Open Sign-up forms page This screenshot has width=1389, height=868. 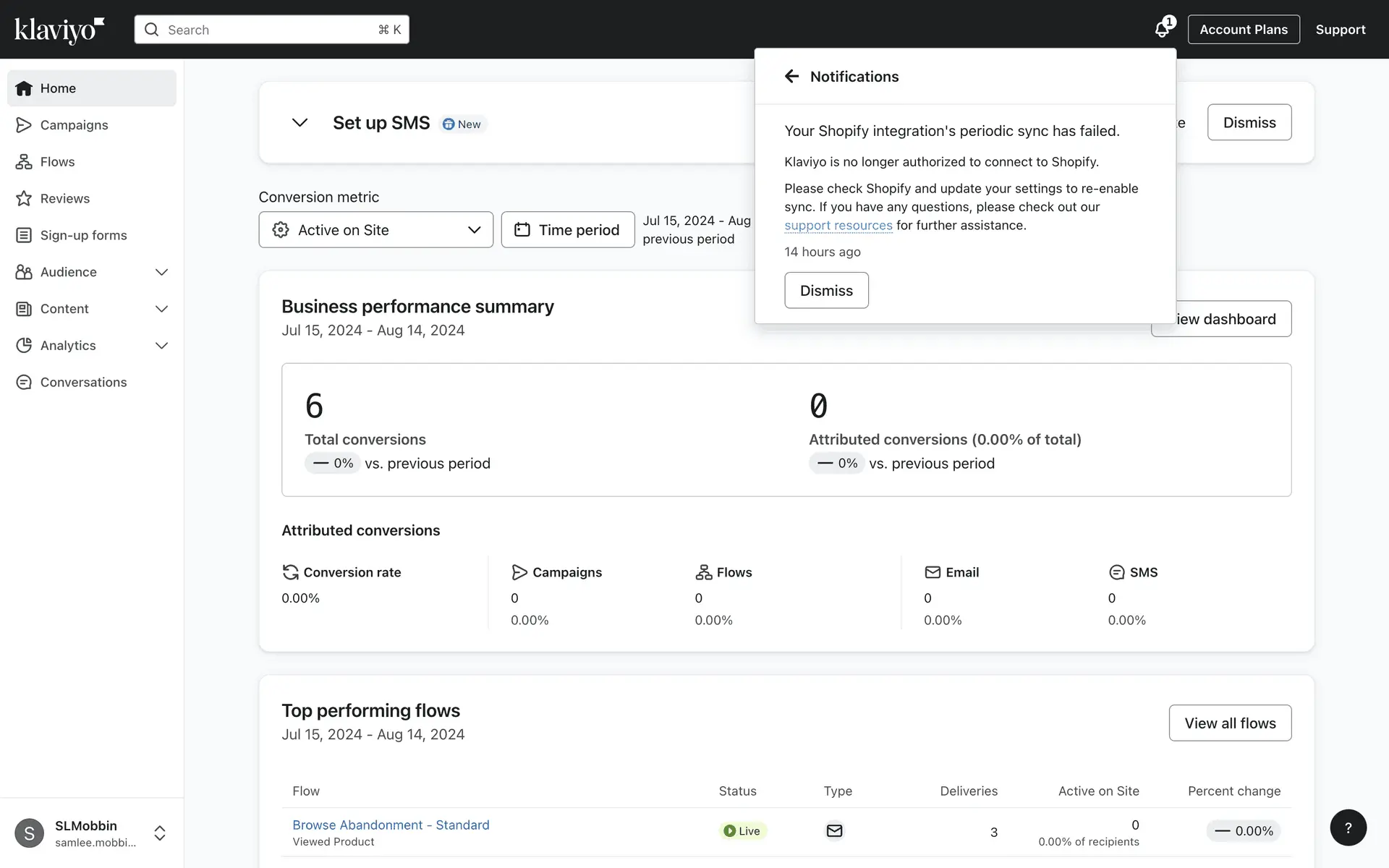pyautogui.click(x=83, y=236)
